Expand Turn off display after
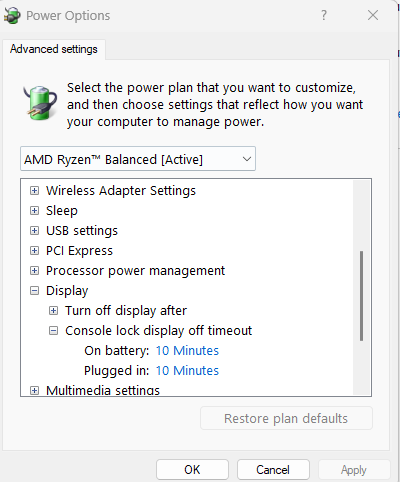Image resolution: width=400 pixels, height=482 pixels. pyautogui.click(x=53, y=311)
